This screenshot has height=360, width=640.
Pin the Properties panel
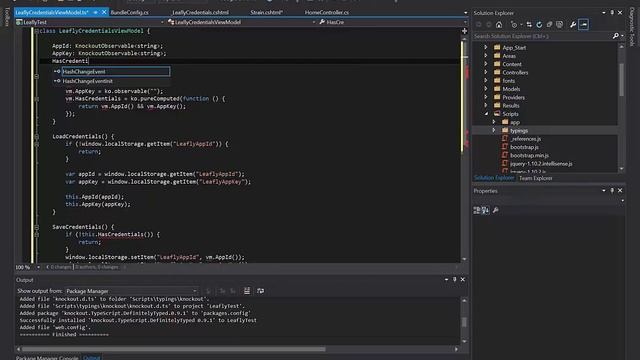pyautogui.click(x=612, y=191)
